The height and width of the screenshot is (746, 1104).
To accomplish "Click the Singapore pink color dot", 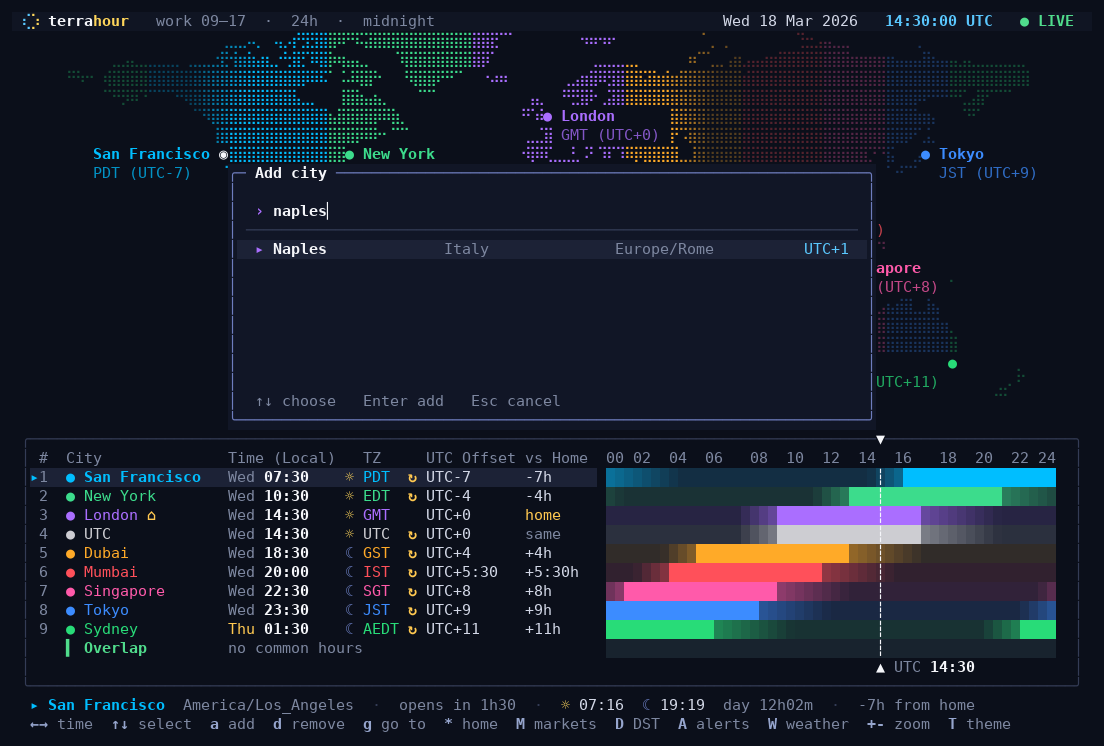I will tap(70, 591).
